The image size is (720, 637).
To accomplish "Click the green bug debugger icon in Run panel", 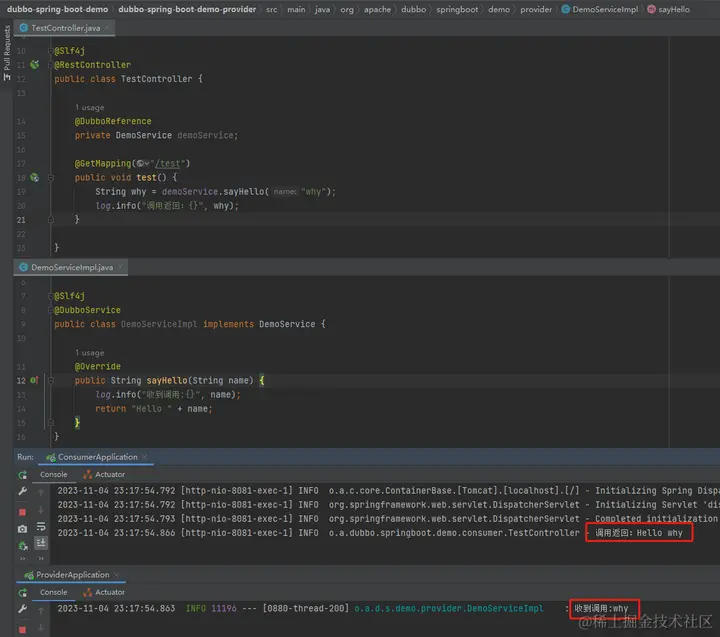I will pyautogui.click(x=22, y=546).
